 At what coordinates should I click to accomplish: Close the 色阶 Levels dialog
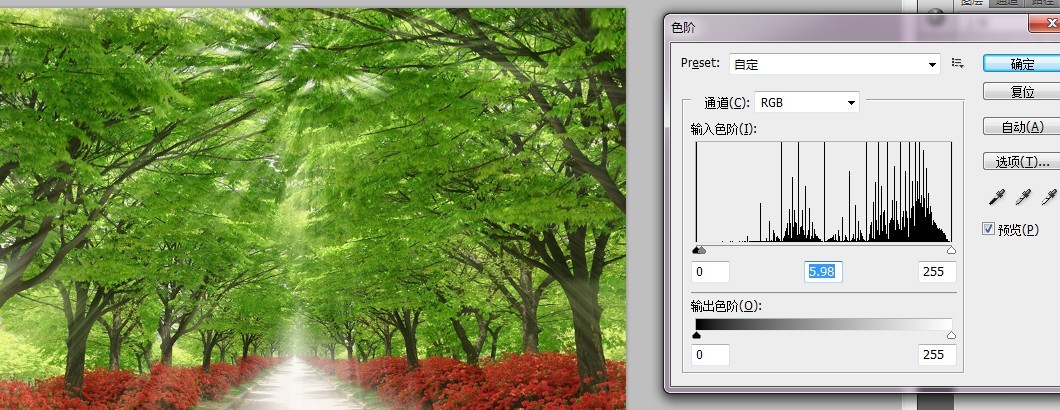(1050, 27)
